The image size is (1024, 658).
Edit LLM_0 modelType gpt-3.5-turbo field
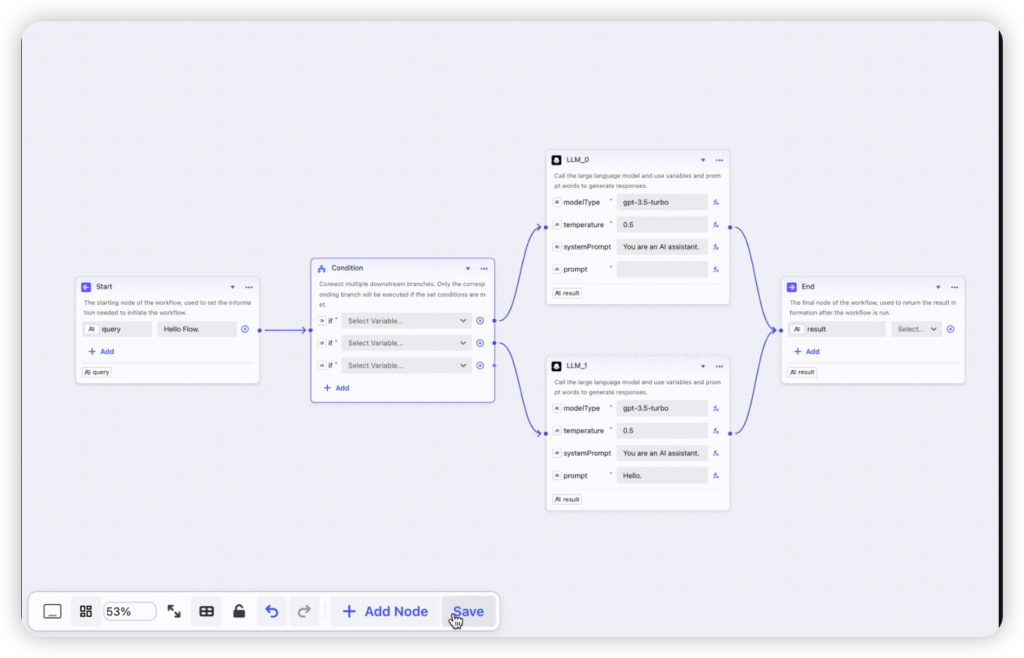(662, 202)
